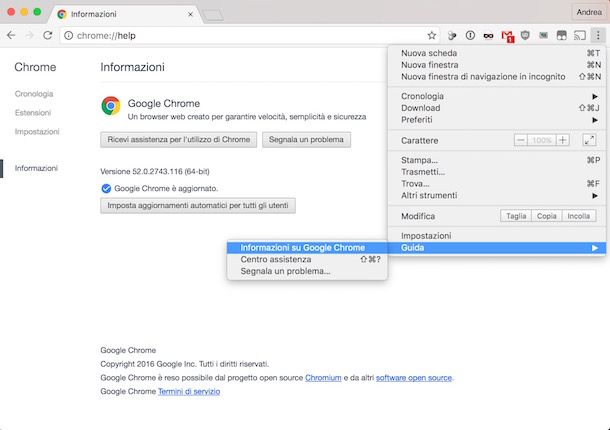Expand the Cronologia submenu
Screen dimensions: 610x430
[497, 96]
